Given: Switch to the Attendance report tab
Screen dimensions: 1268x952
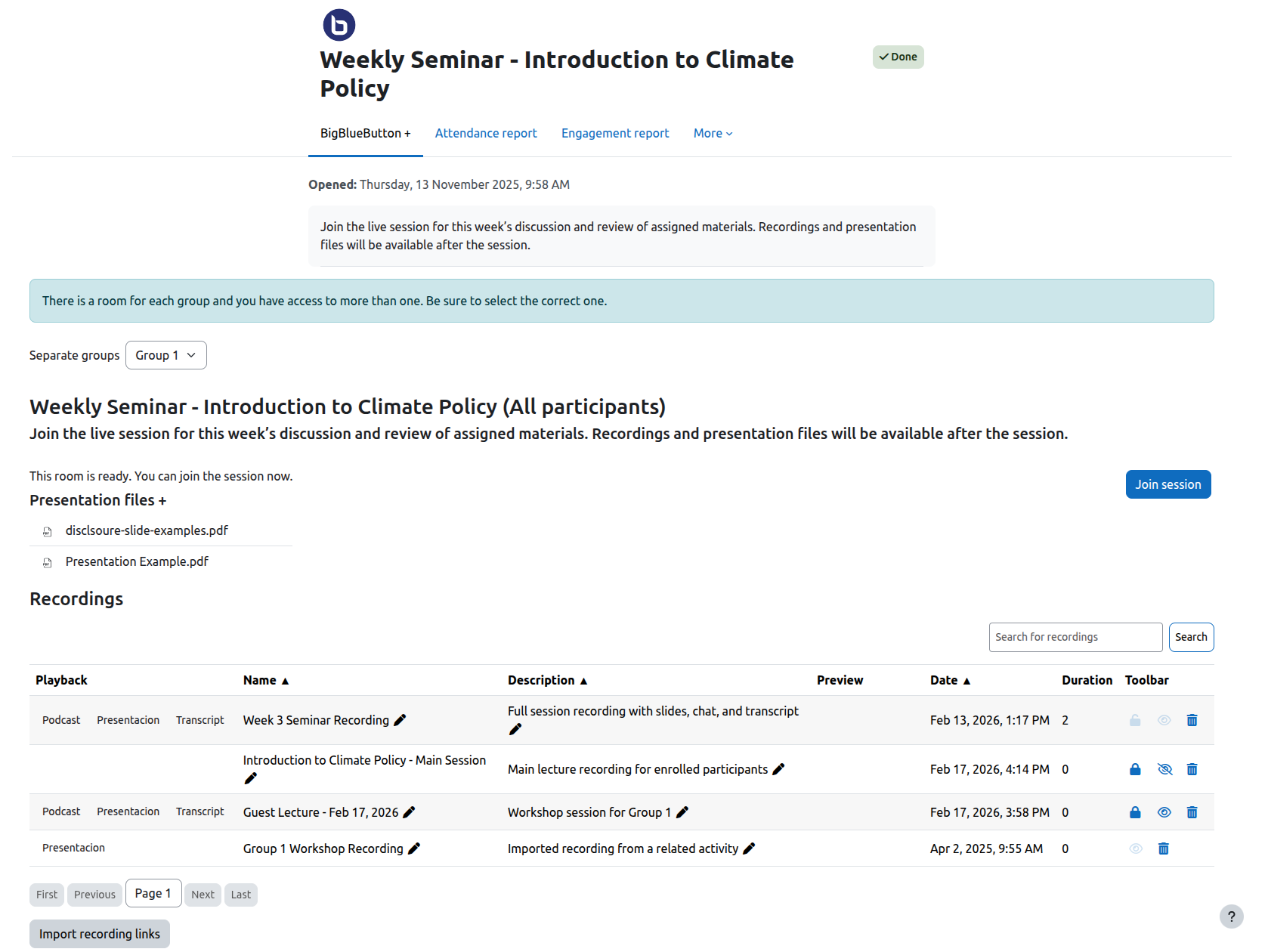Looking at the screenshot, I should coord(486,133).
